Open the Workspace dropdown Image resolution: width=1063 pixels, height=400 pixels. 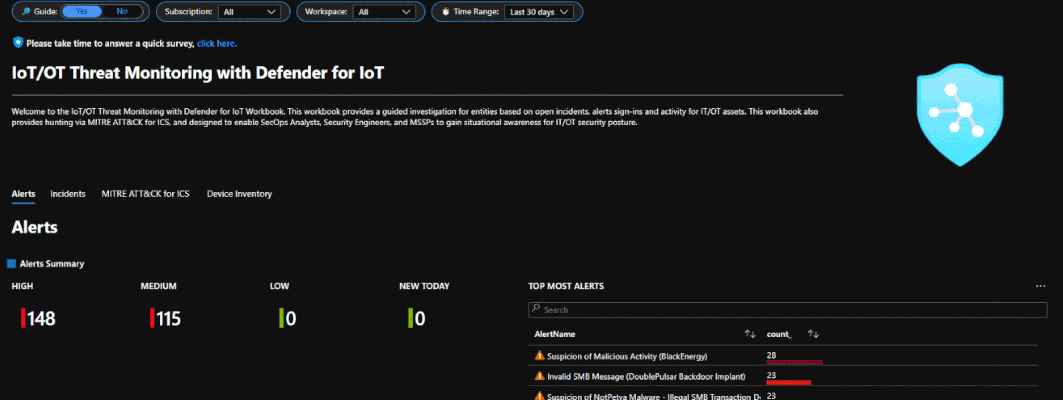pyautogui.click(x=385, y=12)
